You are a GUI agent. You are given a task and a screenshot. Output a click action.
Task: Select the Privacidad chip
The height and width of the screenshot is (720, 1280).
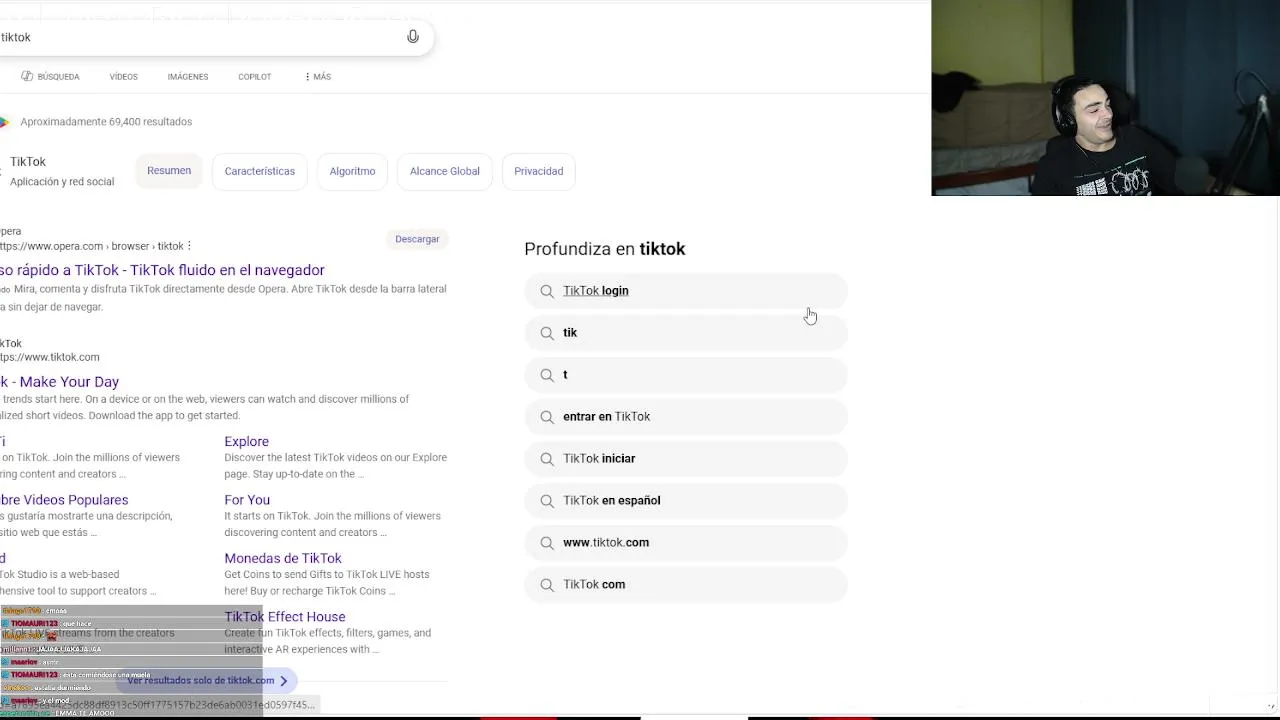click(539, 171)
